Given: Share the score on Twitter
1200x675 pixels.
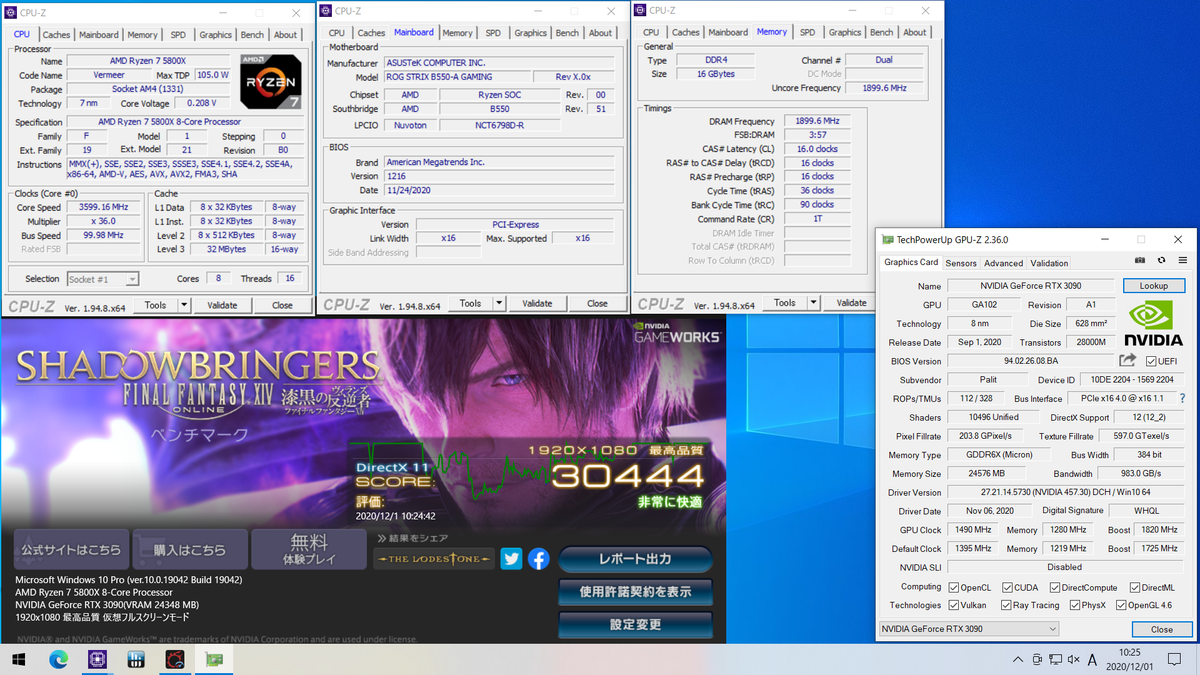Looking at the screenshot, I should click(x=511, y=559).
